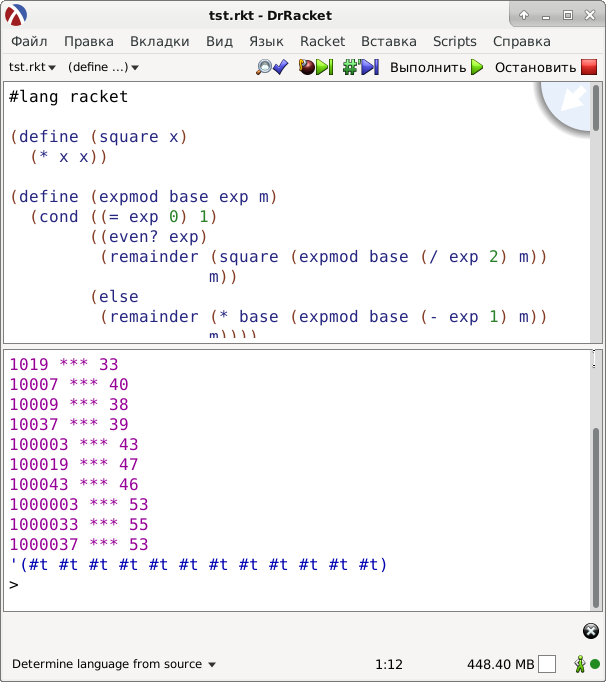Click the running man background expansion icon

(579, 664)
